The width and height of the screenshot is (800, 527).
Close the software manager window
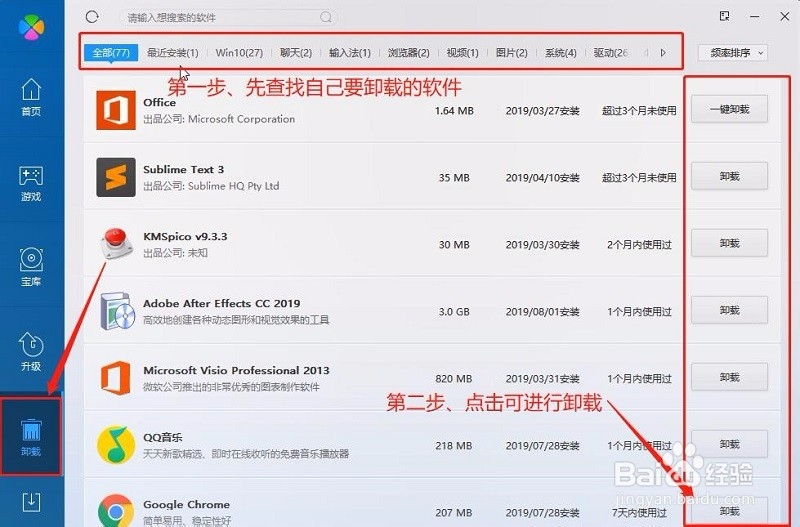[785, 16]
